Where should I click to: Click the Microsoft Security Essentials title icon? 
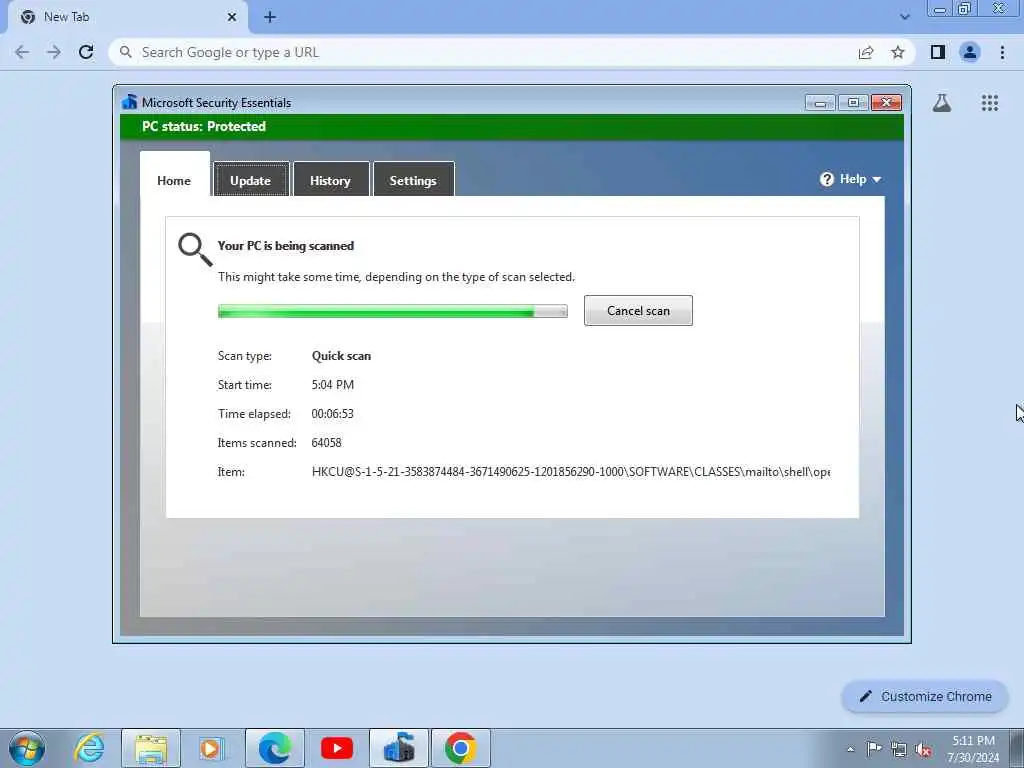click(129, 102)
